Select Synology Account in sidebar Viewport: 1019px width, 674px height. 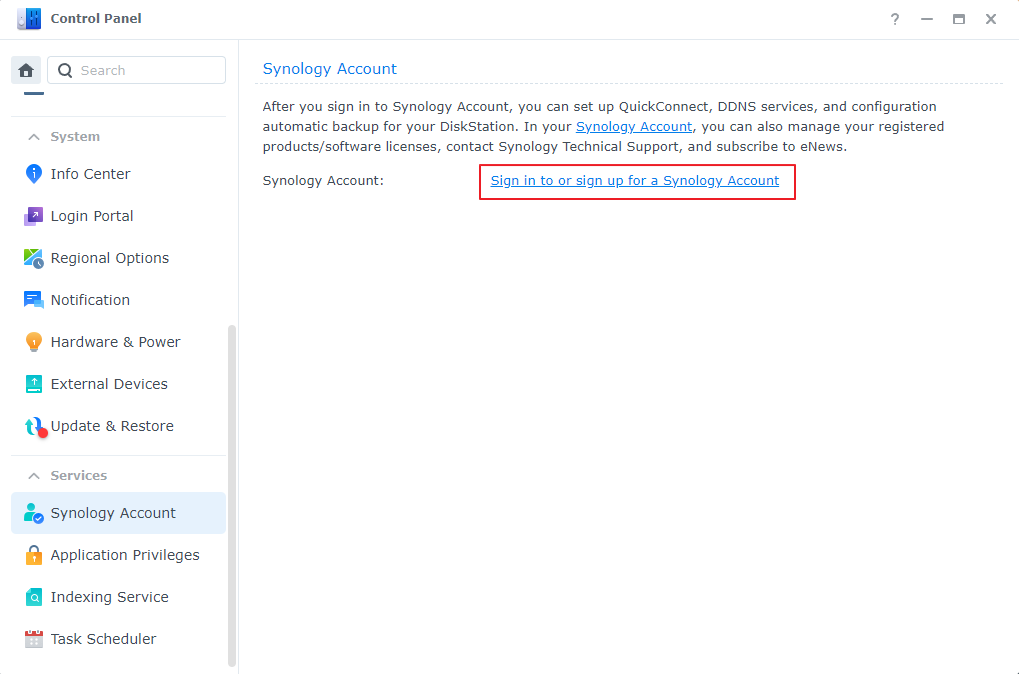118,513
